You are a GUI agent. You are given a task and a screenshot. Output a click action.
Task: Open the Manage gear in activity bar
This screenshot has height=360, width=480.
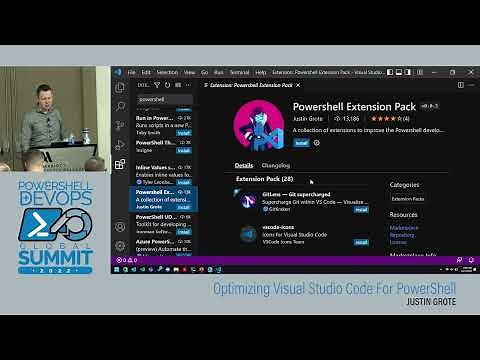120,246
